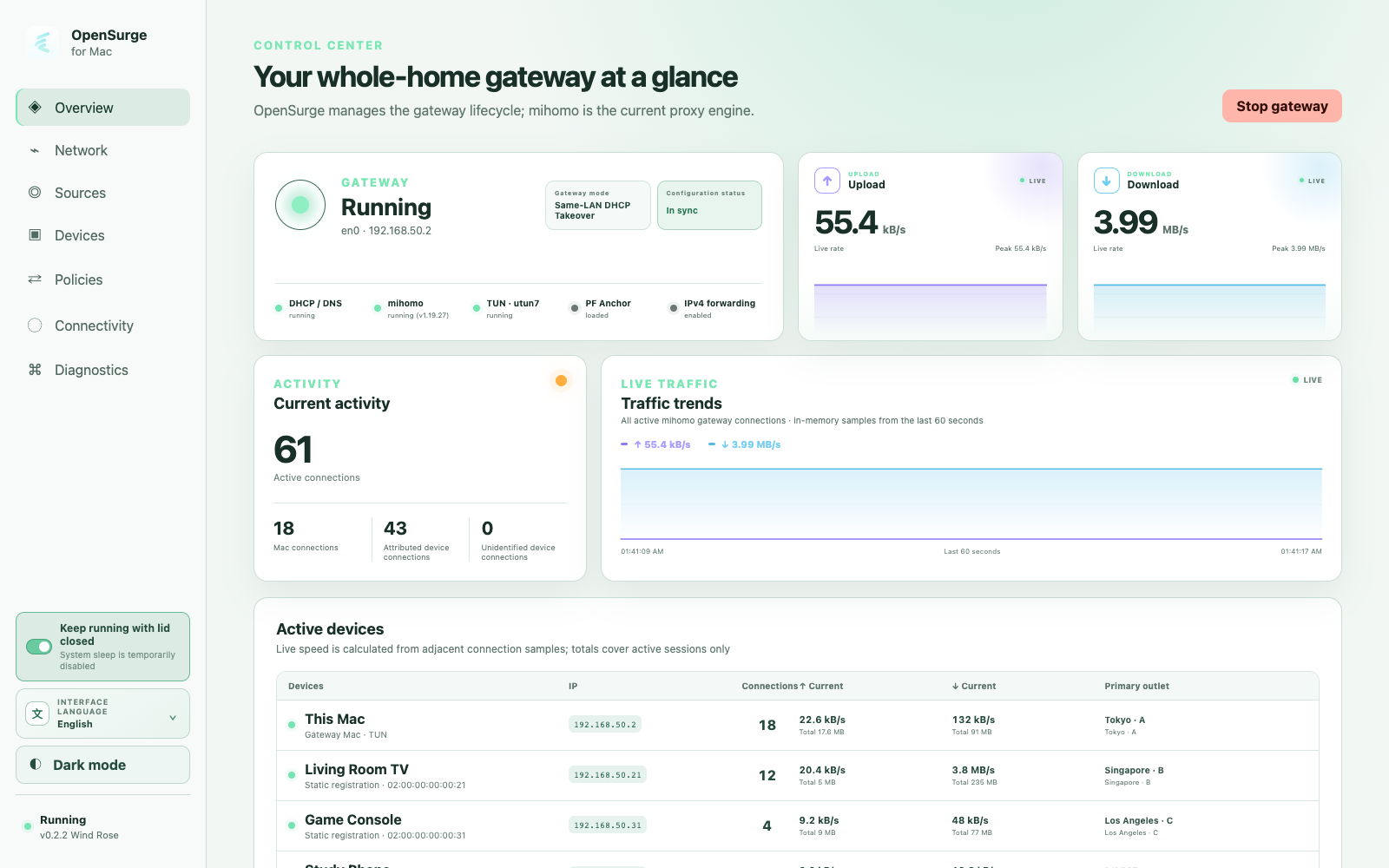1389x868 pixels.
Task: Click the IP badge 192.168.50.31
Action: coord(608,825)
